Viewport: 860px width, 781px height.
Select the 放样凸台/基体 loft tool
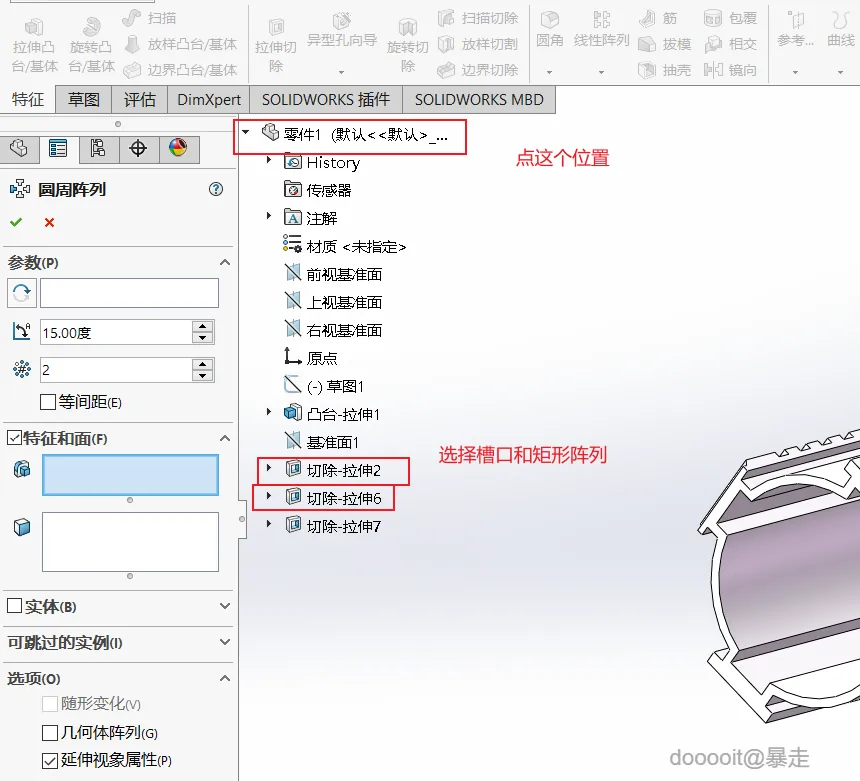click(181, 44)
